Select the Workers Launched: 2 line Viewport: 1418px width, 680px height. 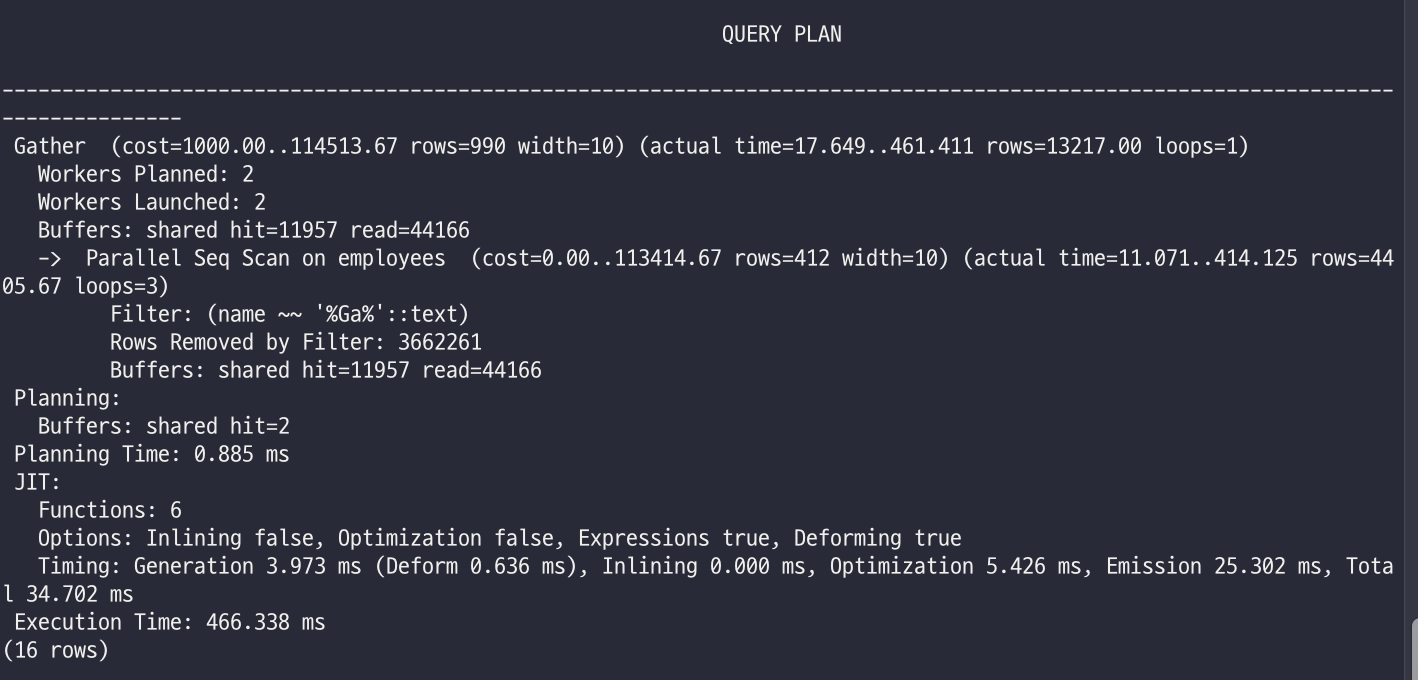point(152,203)
